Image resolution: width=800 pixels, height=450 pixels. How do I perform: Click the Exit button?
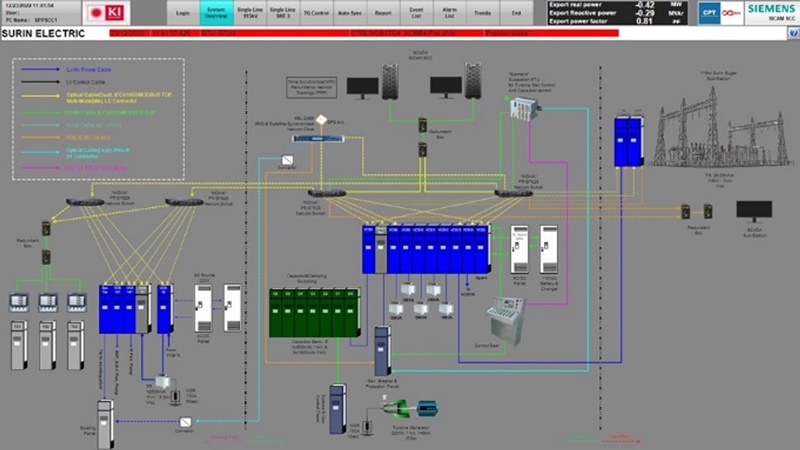(x=516, y=14)
